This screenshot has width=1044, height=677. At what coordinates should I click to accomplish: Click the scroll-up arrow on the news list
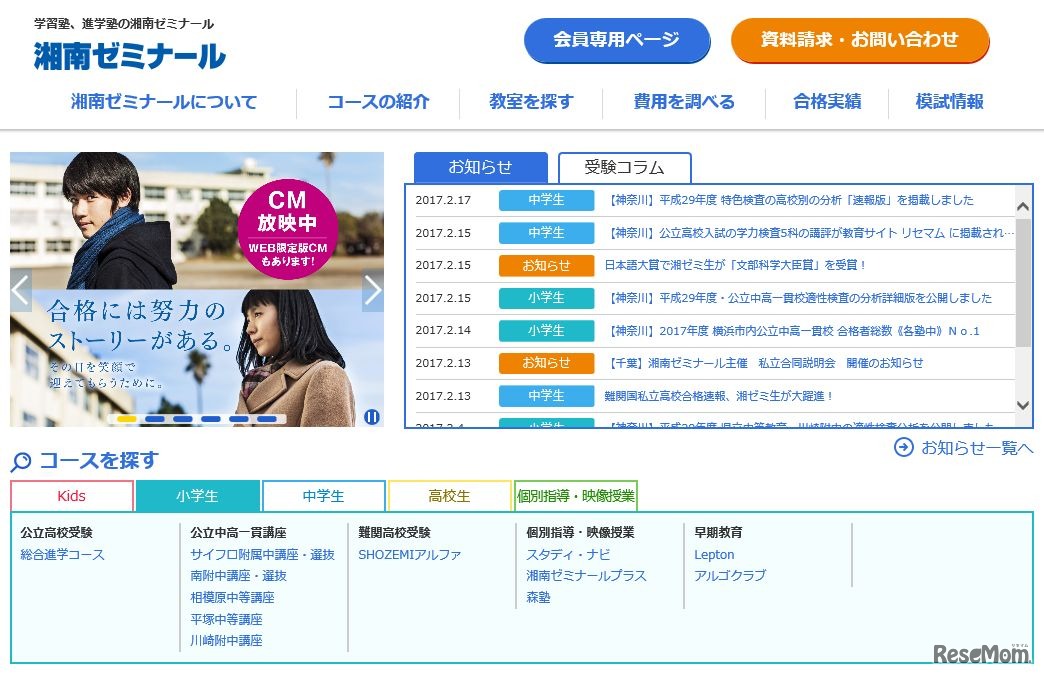1022,205
